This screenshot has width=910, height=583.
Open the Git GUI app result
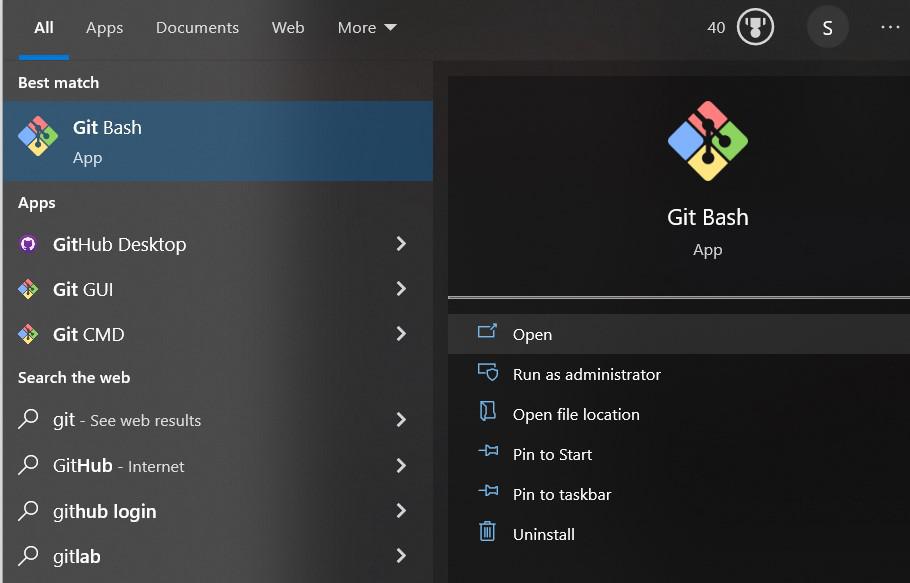pos(218,289)
